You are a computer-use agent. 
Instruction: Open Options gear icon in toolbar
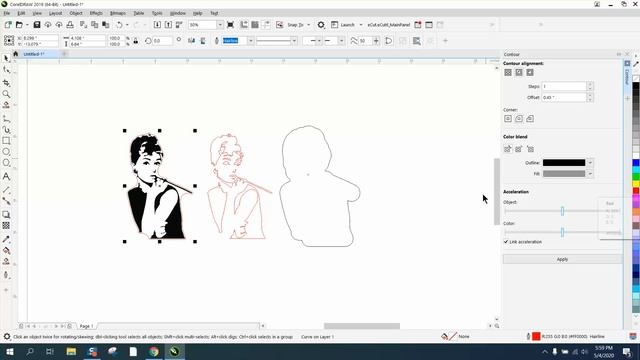pyautogui.click(x=321, y=25)
